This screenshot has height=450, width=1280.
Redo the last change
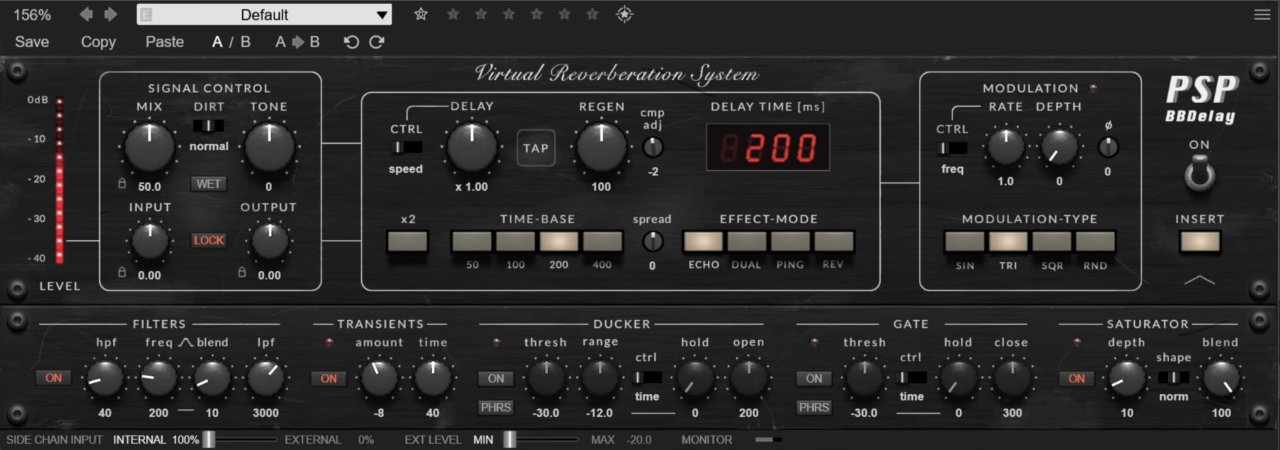376,42
